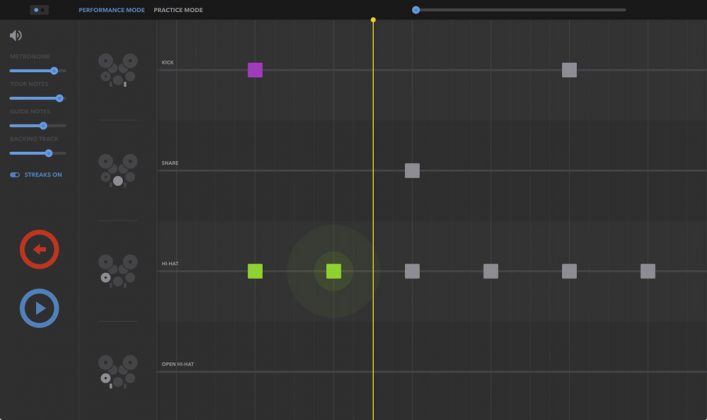Click the purple kick note block

point(255,70)
